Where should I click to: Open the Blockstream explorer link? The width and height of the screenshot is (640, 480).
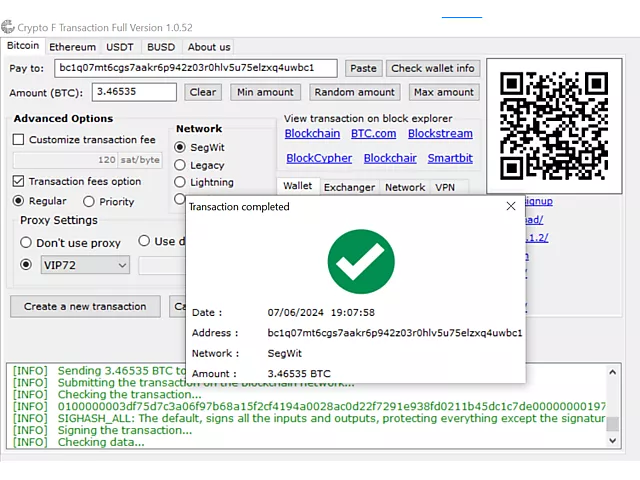tap(440, 134)
